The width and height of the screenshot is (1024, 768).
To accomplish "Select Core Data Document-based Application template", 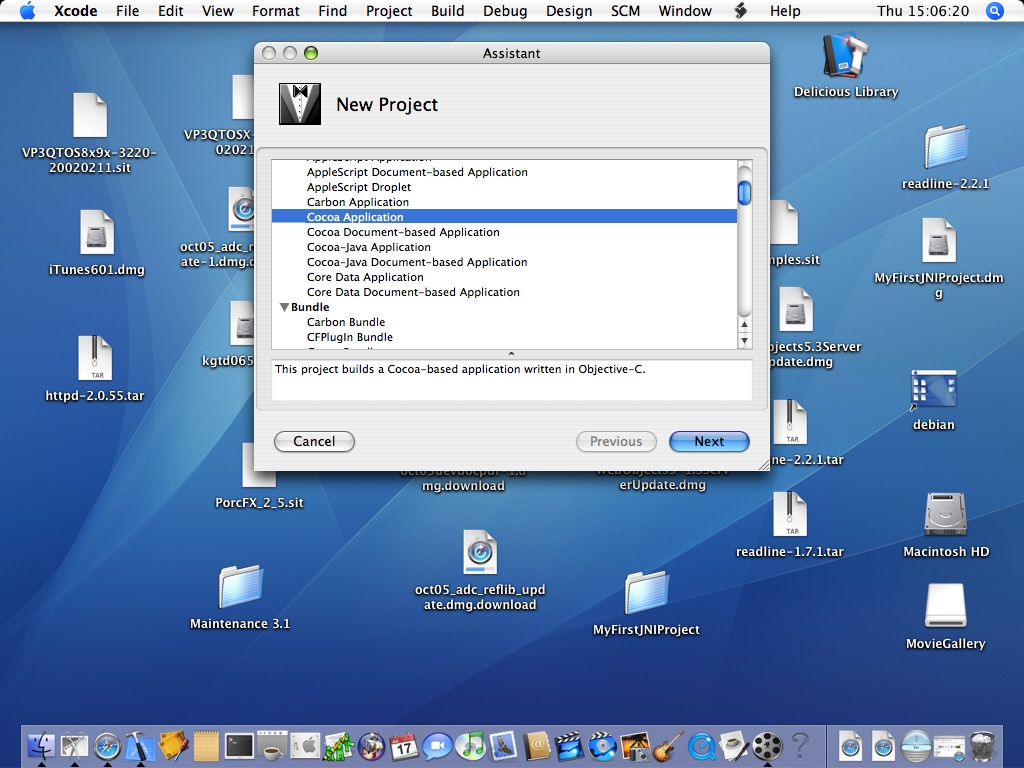I will coord(413,292).
